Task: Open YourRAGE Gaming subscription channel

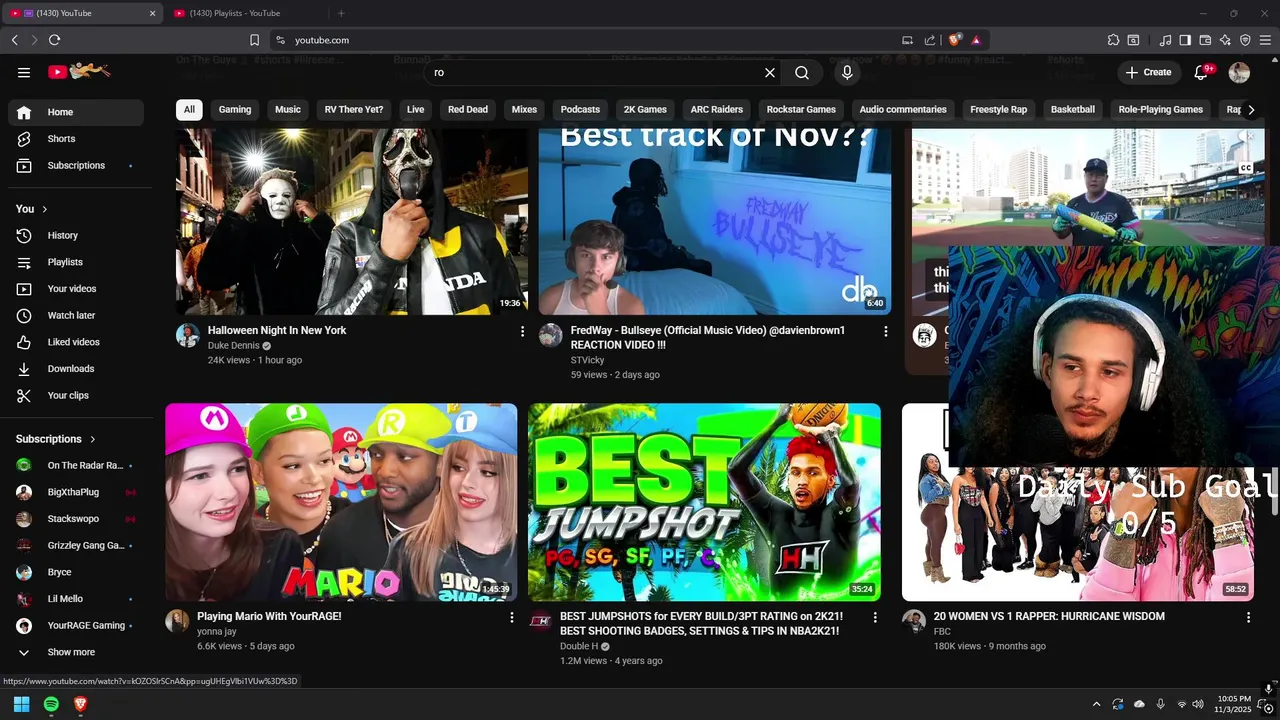Action: 76,625
